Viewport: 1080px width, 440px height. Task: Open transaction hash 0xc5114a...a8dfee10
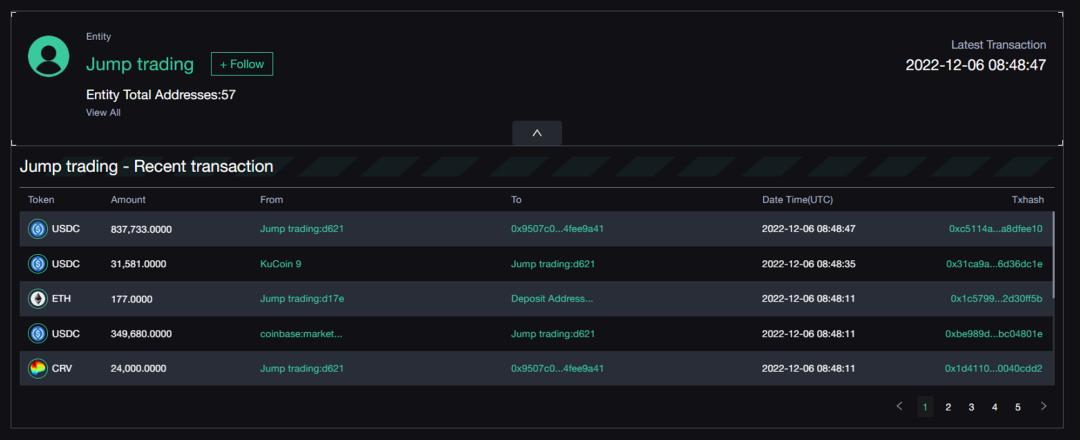click(x=995, y=229)
